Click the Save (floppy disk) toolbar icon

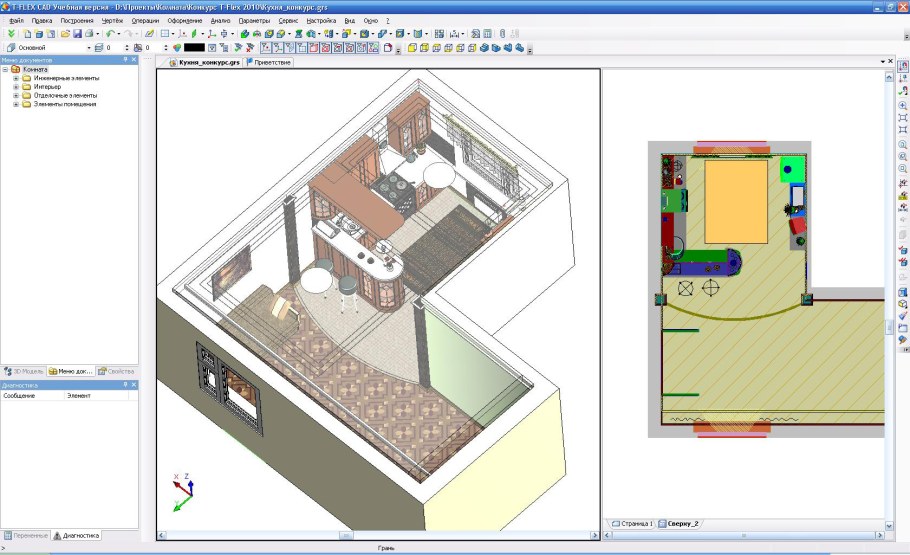(x=76, y=33)
